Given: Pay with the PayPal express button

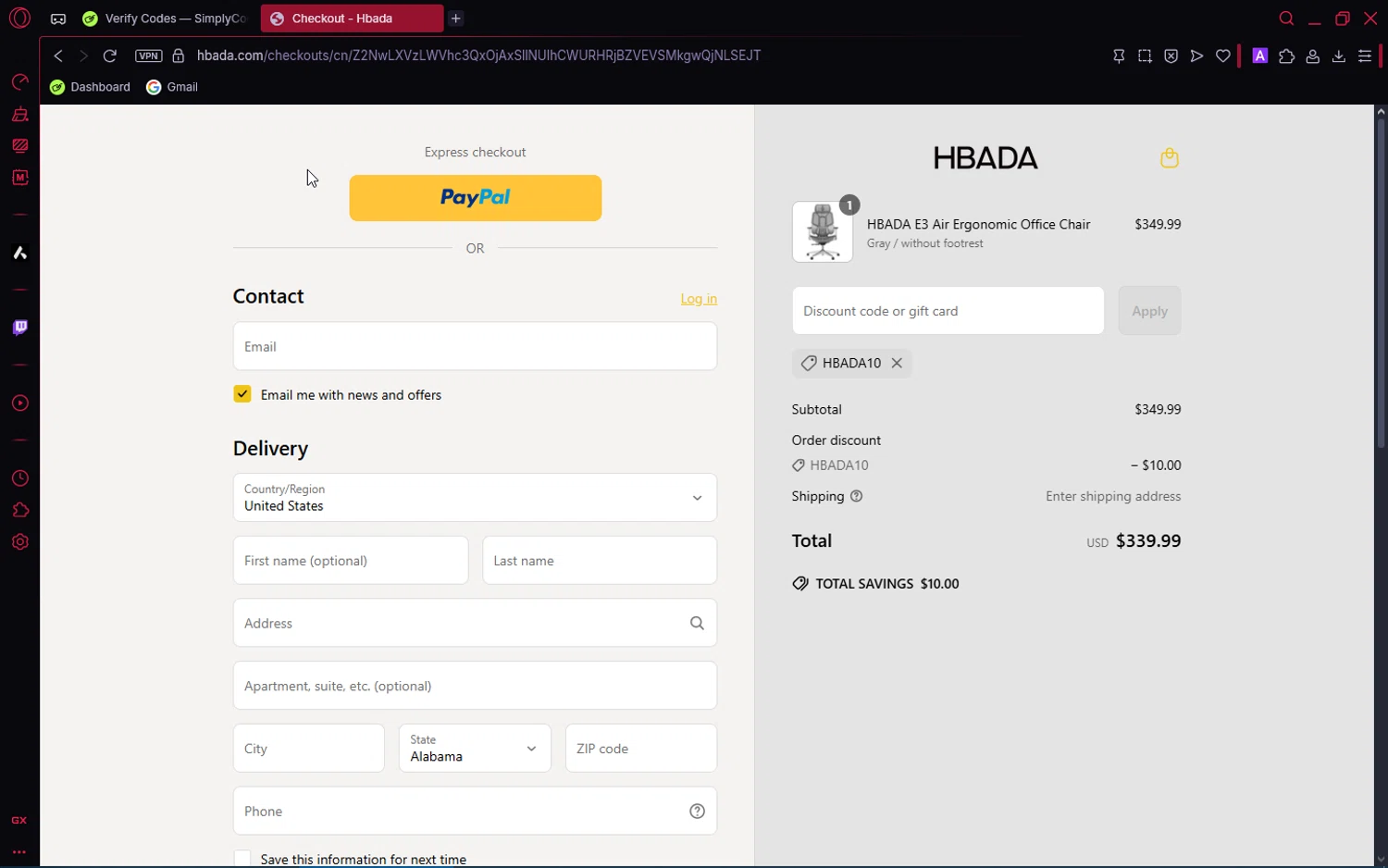Looking at the screenshot, I should click(x=476, y=198).
